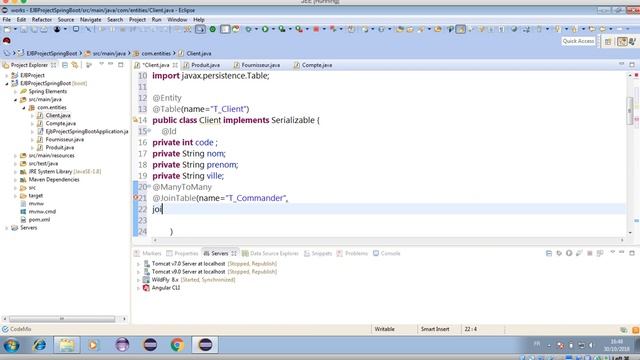This screenshot has height=360, width=640.
Task: Toggle the highlighted Mark Occurrences button
Action: click(460, 29)
